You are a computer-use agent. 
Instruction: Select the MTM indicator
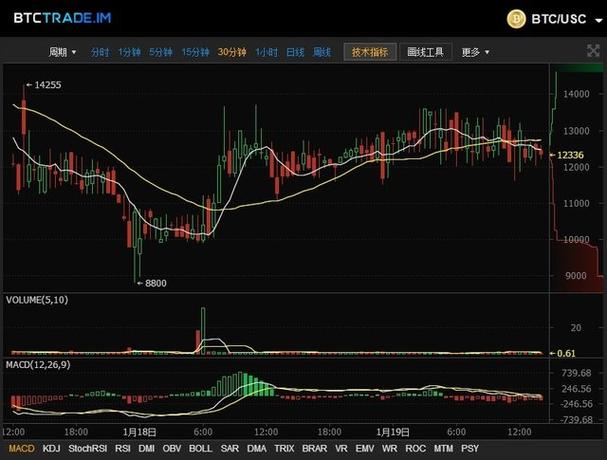pos(443,448)
